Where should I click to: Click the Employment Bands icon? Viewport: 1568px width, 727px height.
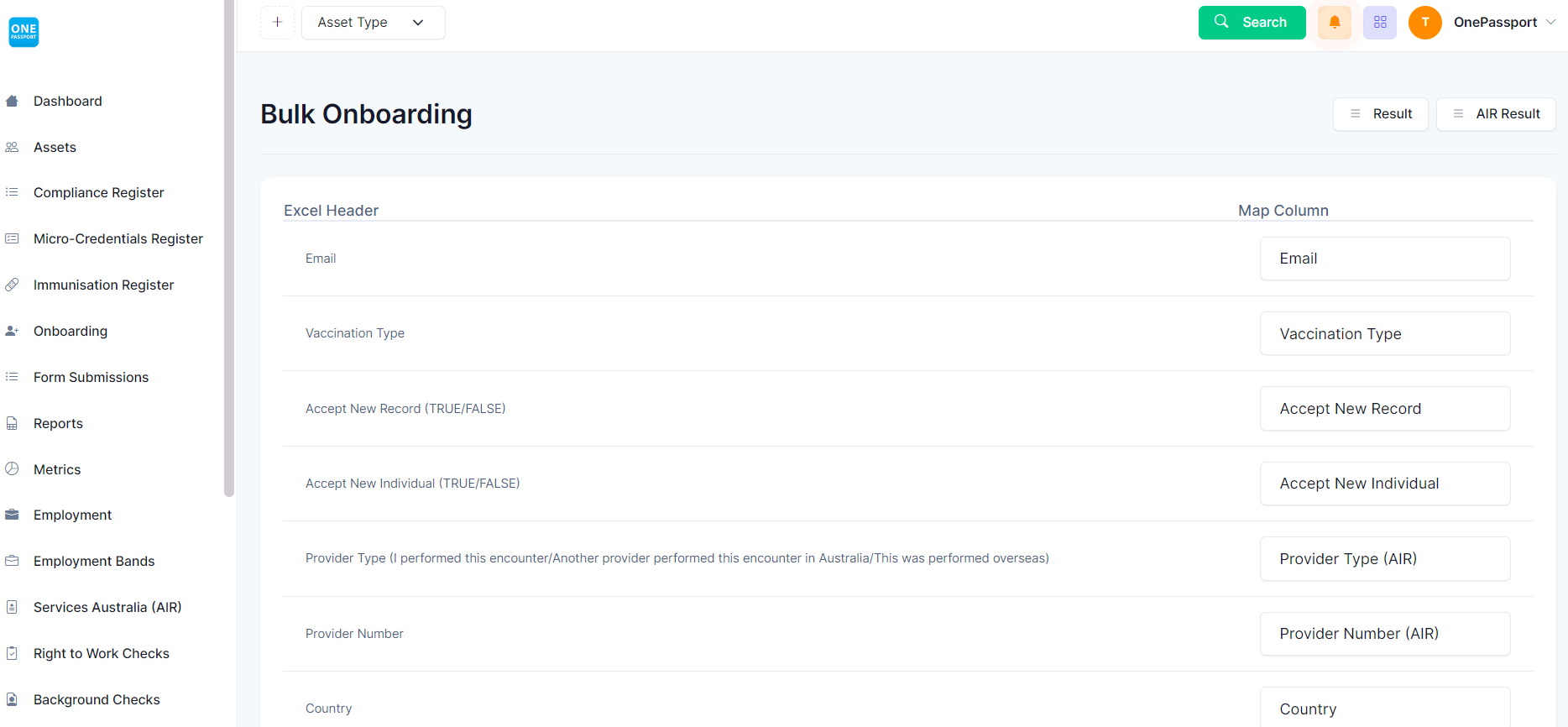(x=12, y=561)
